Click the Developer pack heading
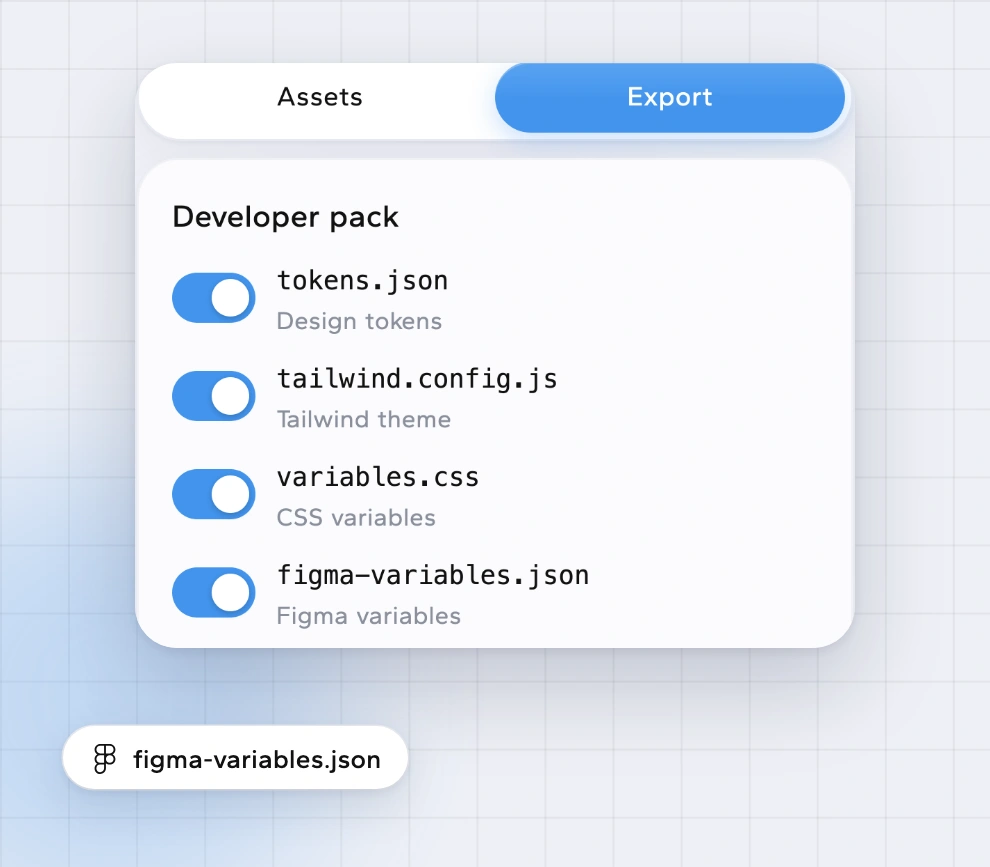 coord(285,218)
